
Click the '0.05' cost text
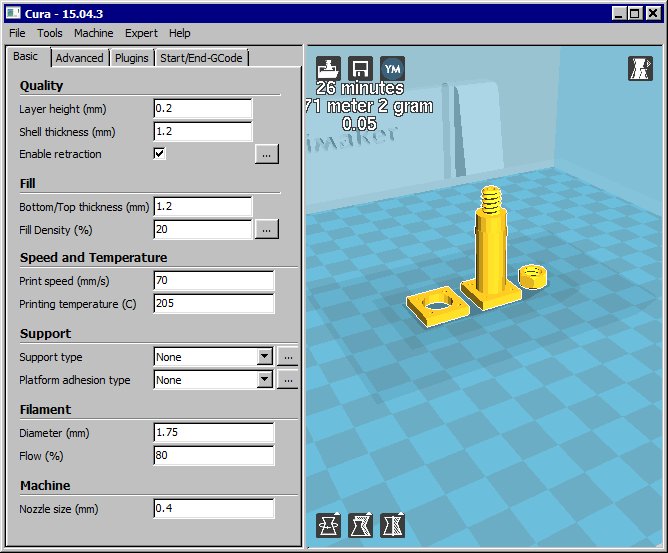pos(360,124)
